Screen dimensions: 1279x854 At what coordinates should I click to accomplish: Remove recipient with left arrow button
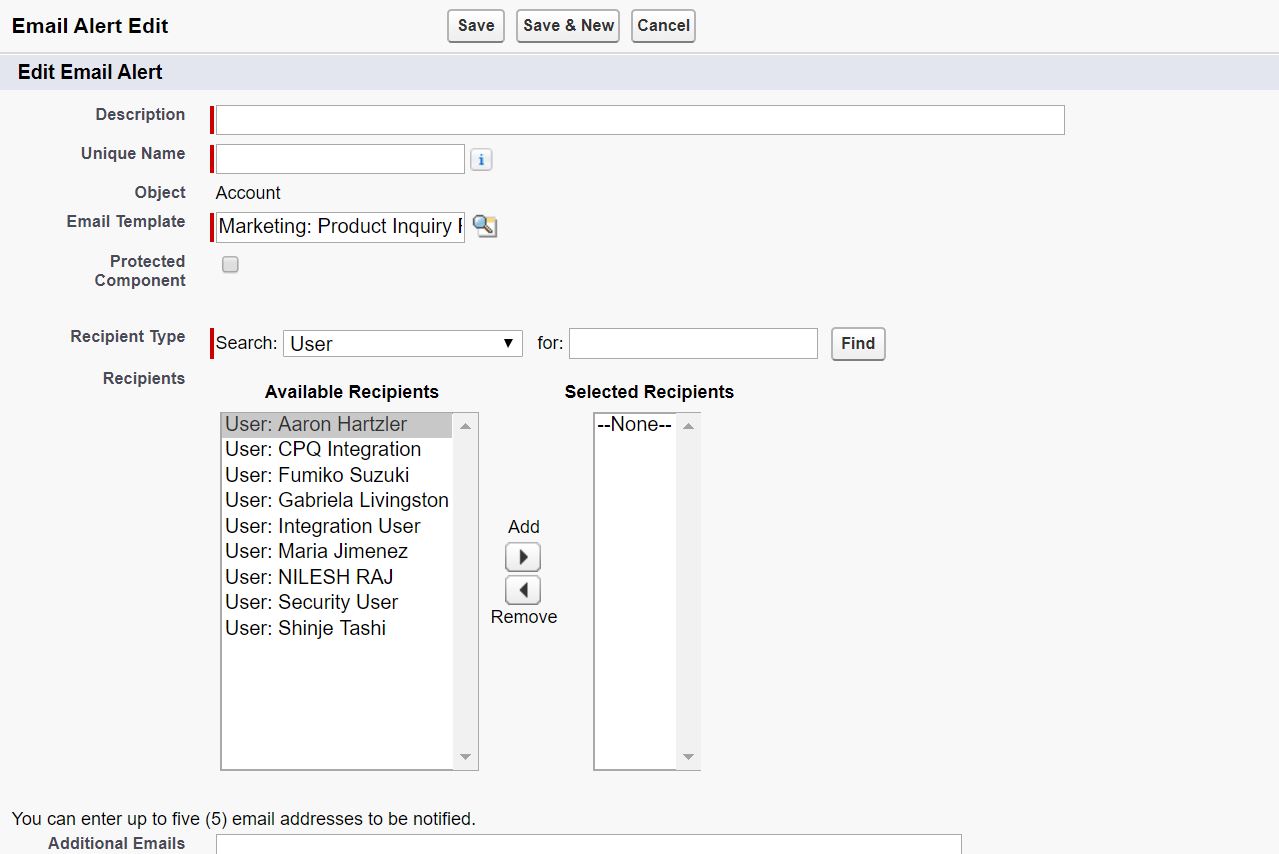pos(523,590)
